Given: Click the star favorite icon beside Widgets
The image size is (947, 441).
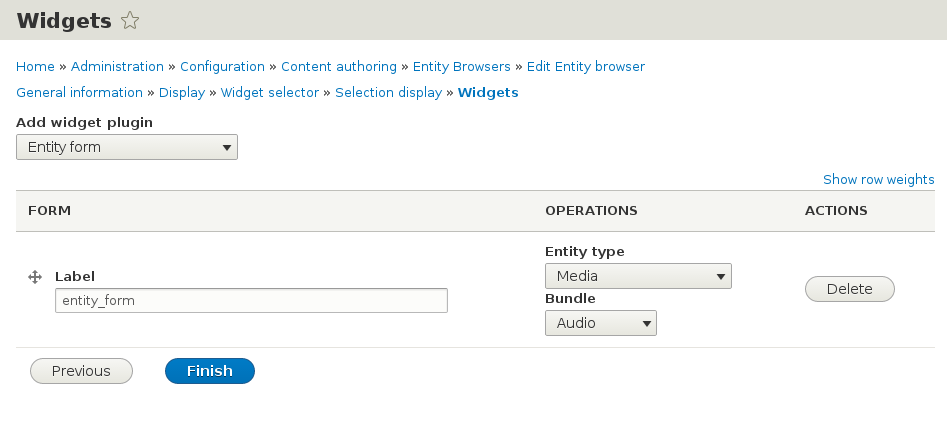Looking at the screenshot, I should (x=129, y=20).
